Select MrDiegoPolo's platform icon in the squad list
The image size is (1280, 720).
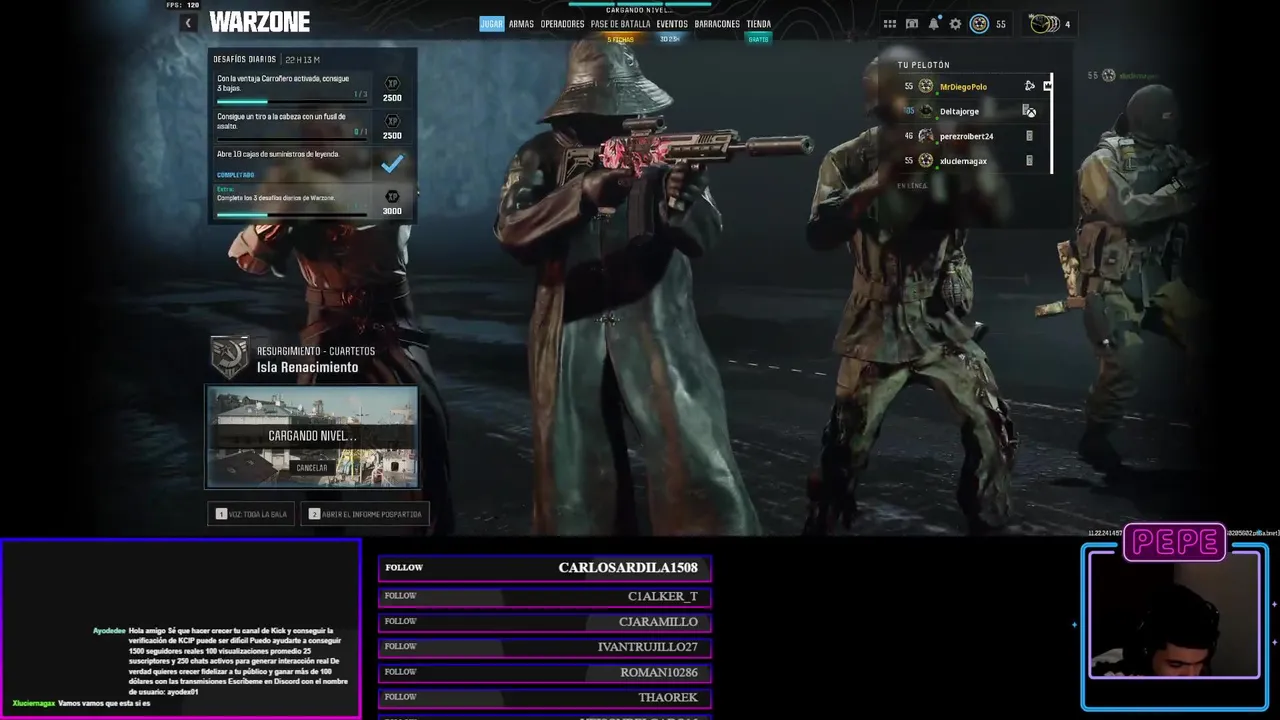1029,86
